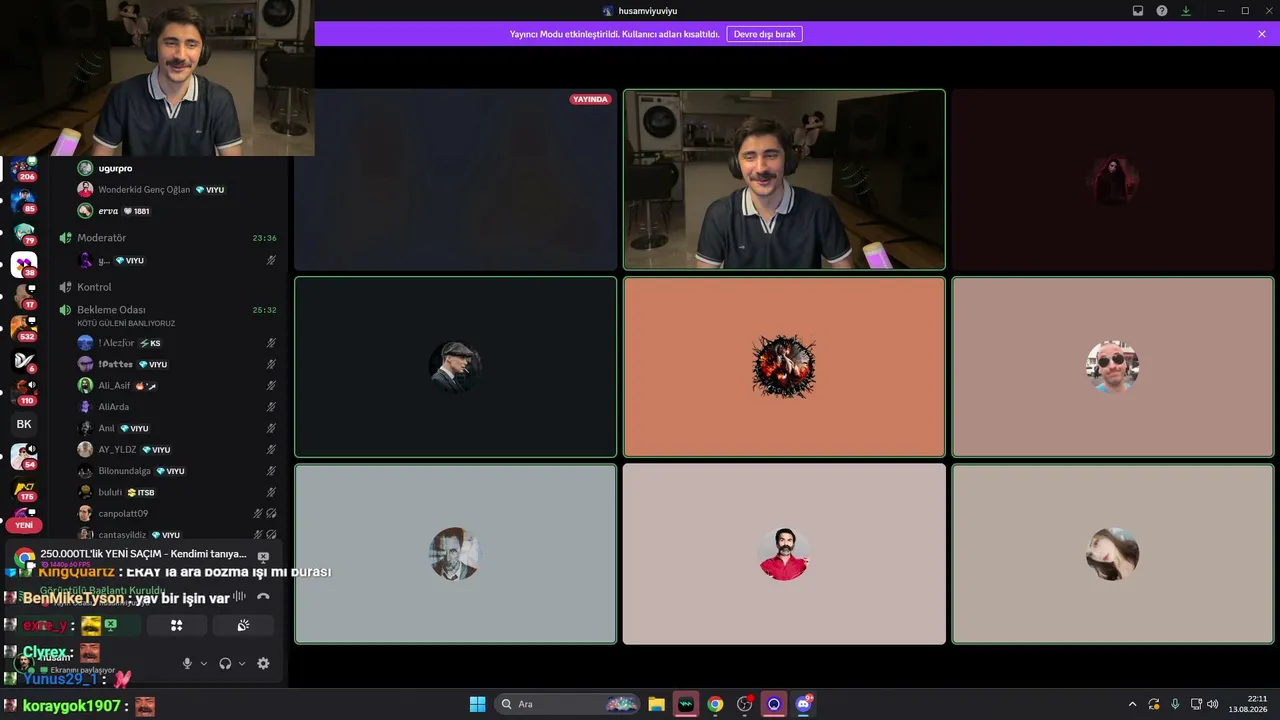Open the server with 532 notification badge
The image size is (1280, 720).
(x=24, y=329)
